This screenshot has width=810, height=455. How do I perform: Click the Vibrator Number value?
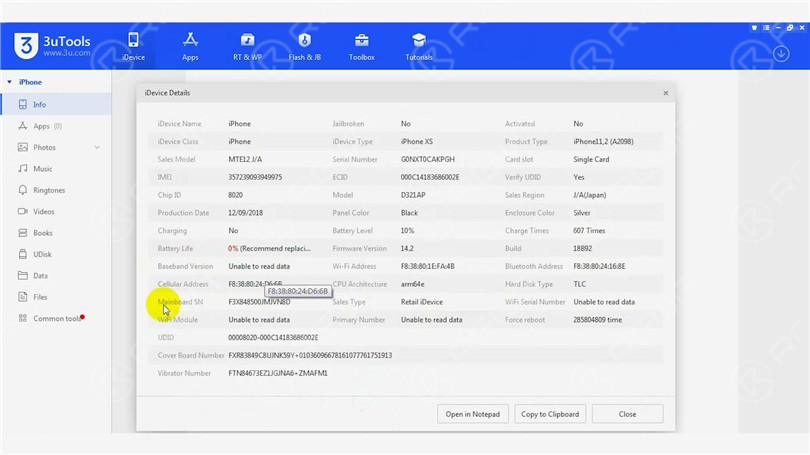coord(278,373)
